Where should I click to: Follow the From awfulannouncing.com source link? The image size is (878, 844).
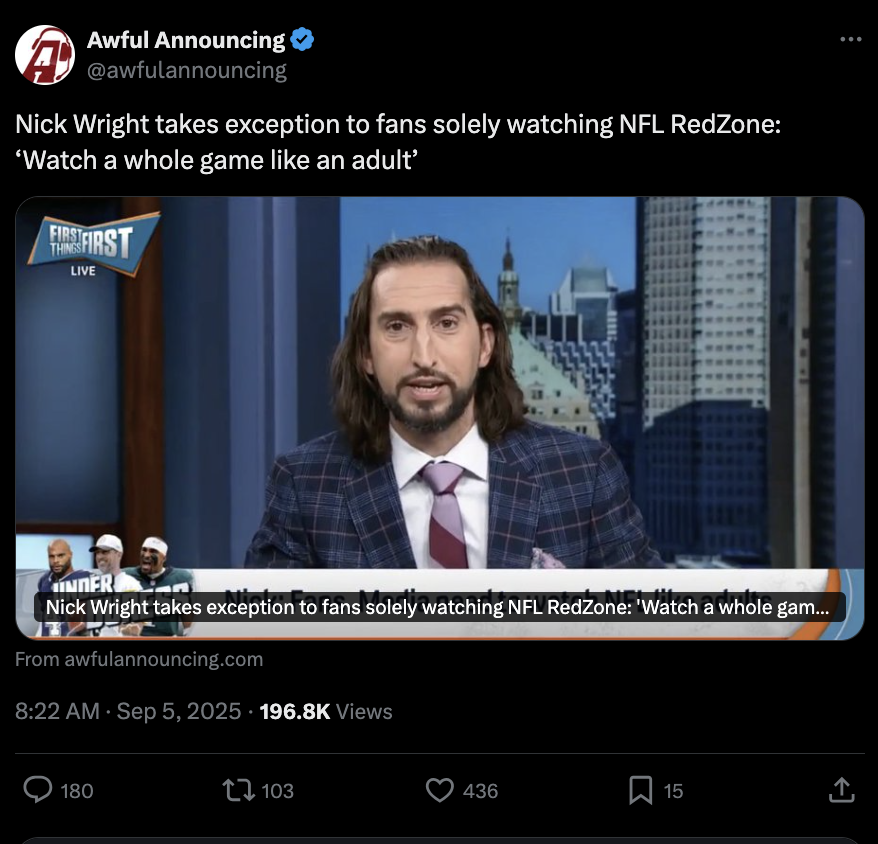coord(139,659)
